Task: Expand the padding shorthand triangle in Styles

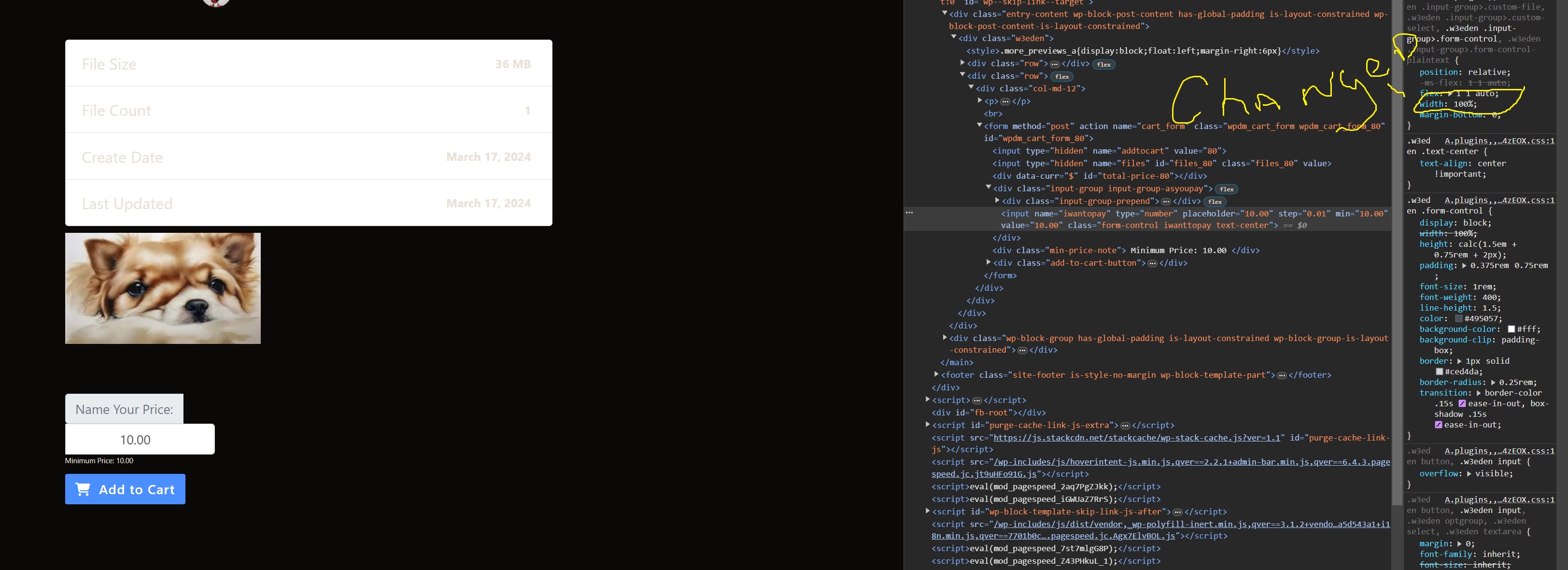Action: tap(1465, 266)
